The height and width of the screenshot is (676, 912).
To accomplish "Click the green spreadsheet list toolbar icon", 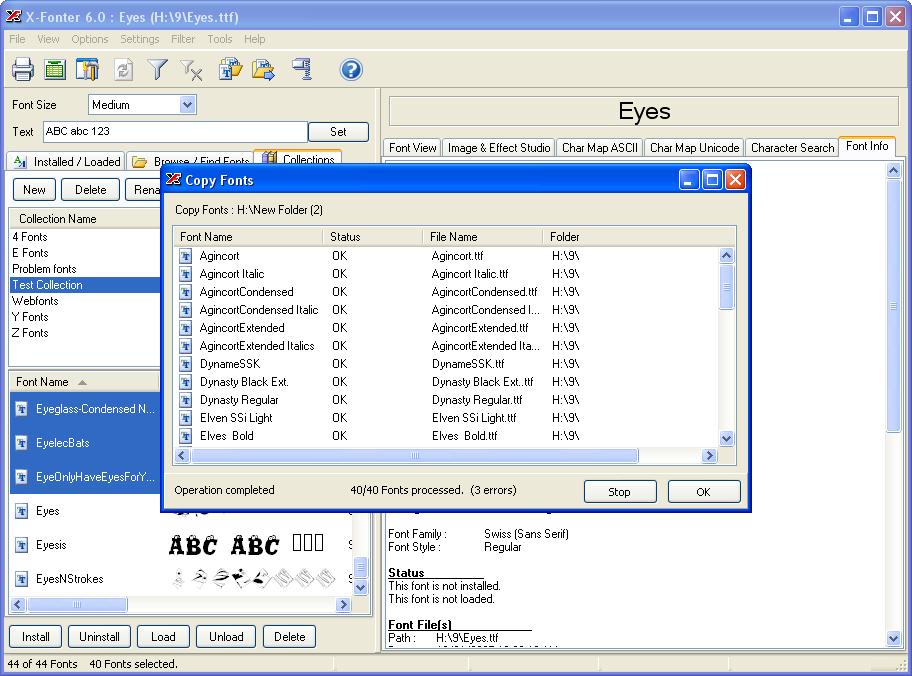I will point(55,70).
